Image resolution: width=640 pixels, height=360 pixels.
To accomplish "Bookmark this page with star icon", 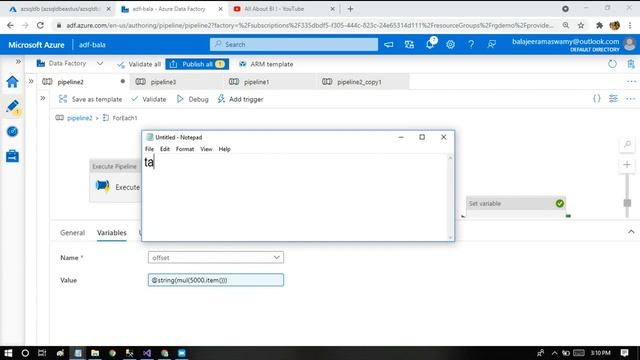I will click(581, 25).
